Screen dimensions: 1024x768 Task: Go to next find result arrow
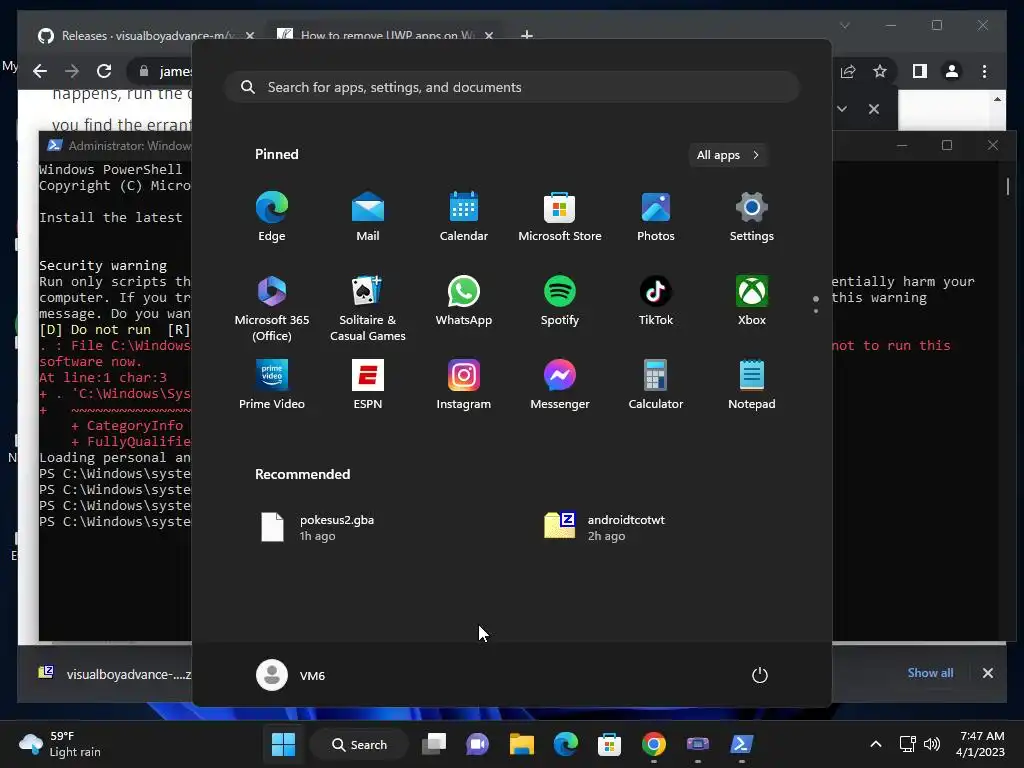coord(842,109)
